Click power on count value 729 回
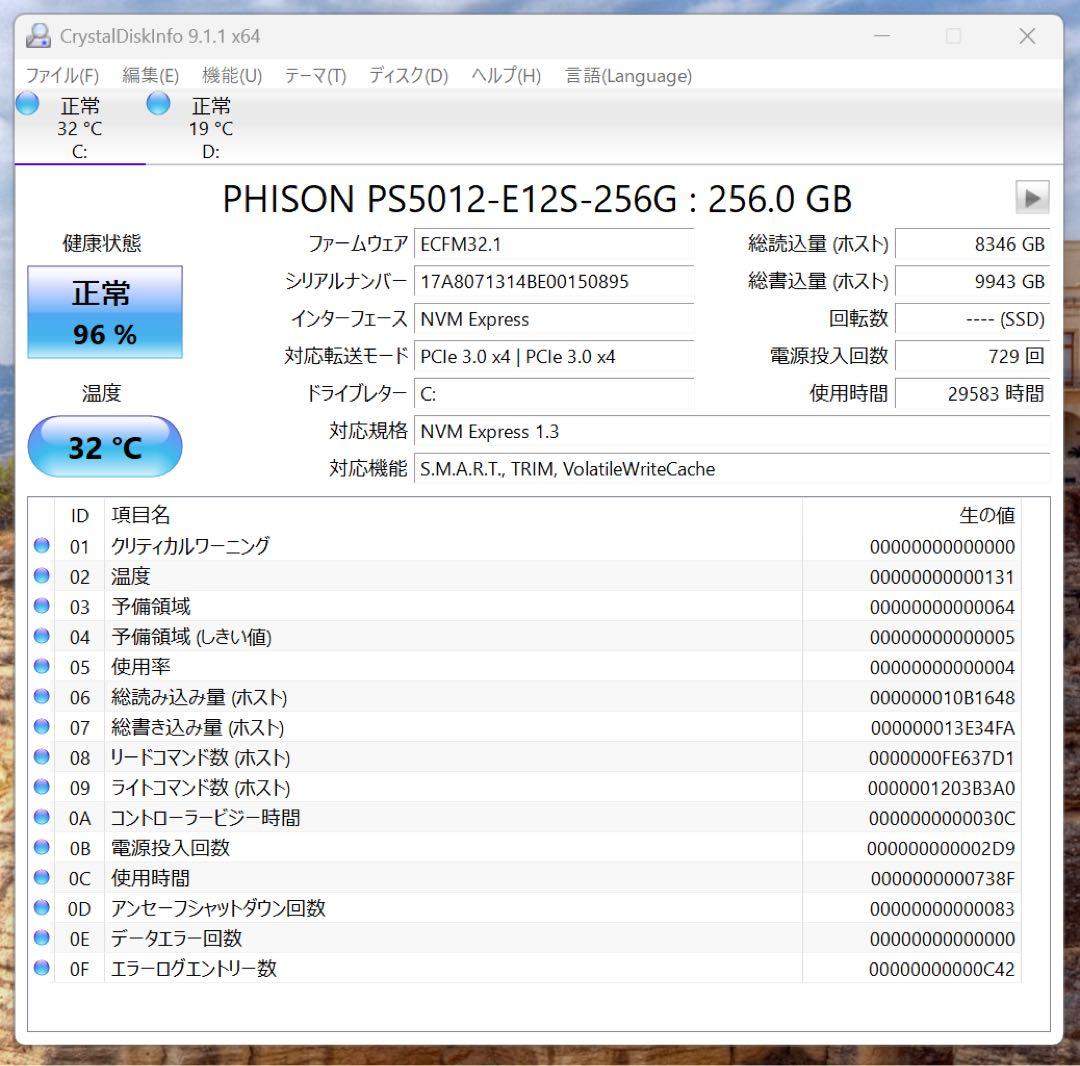This screenshot has height=1066, width=1080. [x=973, y=357]
